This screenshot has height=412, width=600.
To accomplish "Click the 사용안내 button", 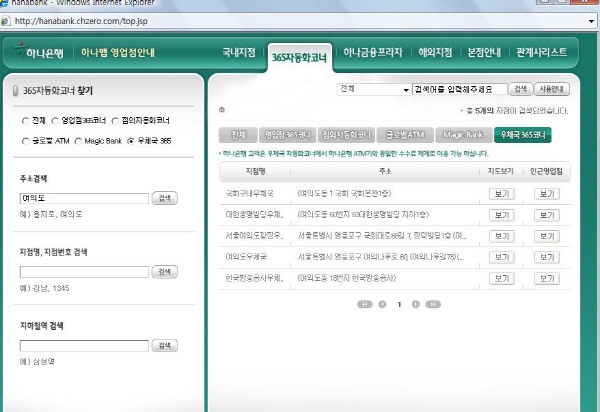I will (x=550, y=89).
